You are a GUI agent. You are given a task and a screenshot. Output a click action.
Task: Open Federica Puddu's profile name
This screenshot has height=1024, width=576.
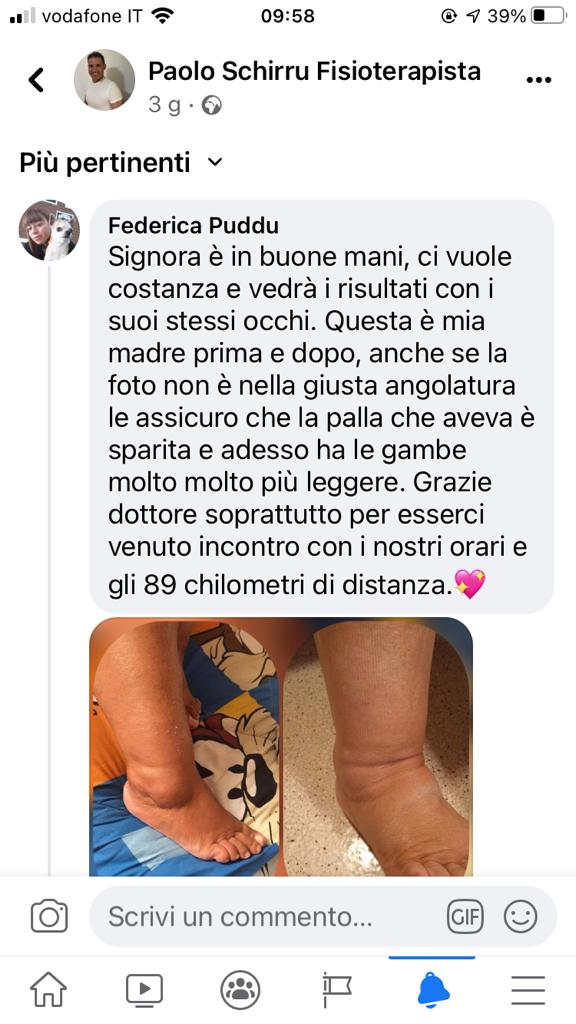coord(193,225)
